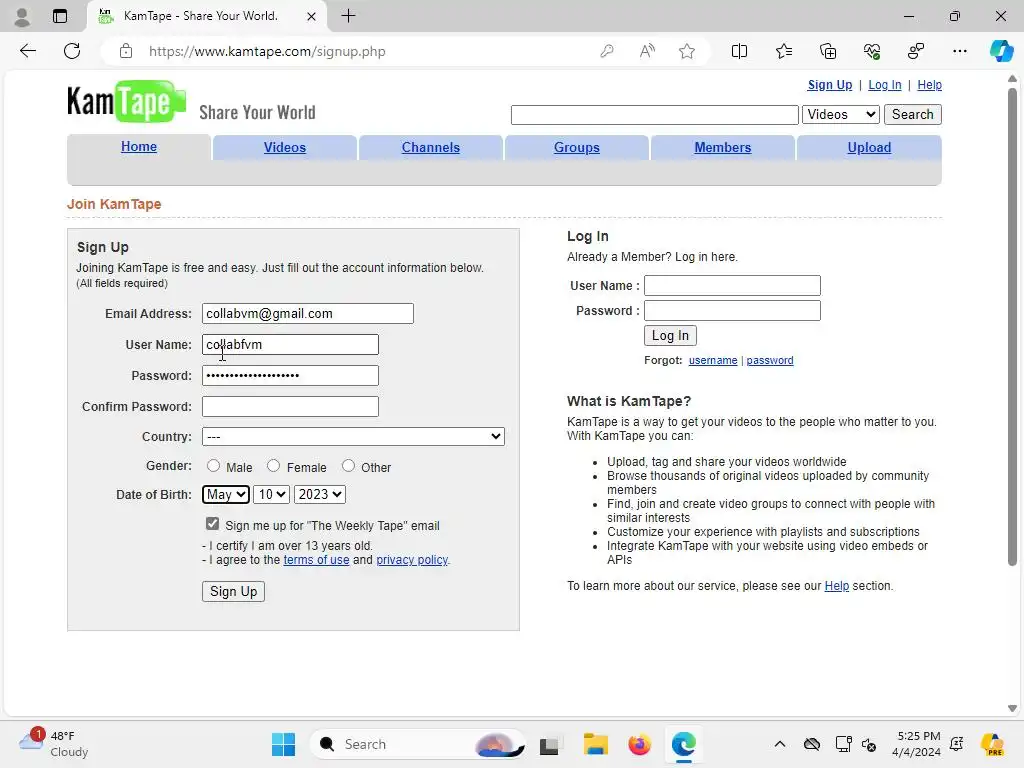Add page to favorites star icon
Viewport: 1024px width, 768px height.
click(686, 51)
